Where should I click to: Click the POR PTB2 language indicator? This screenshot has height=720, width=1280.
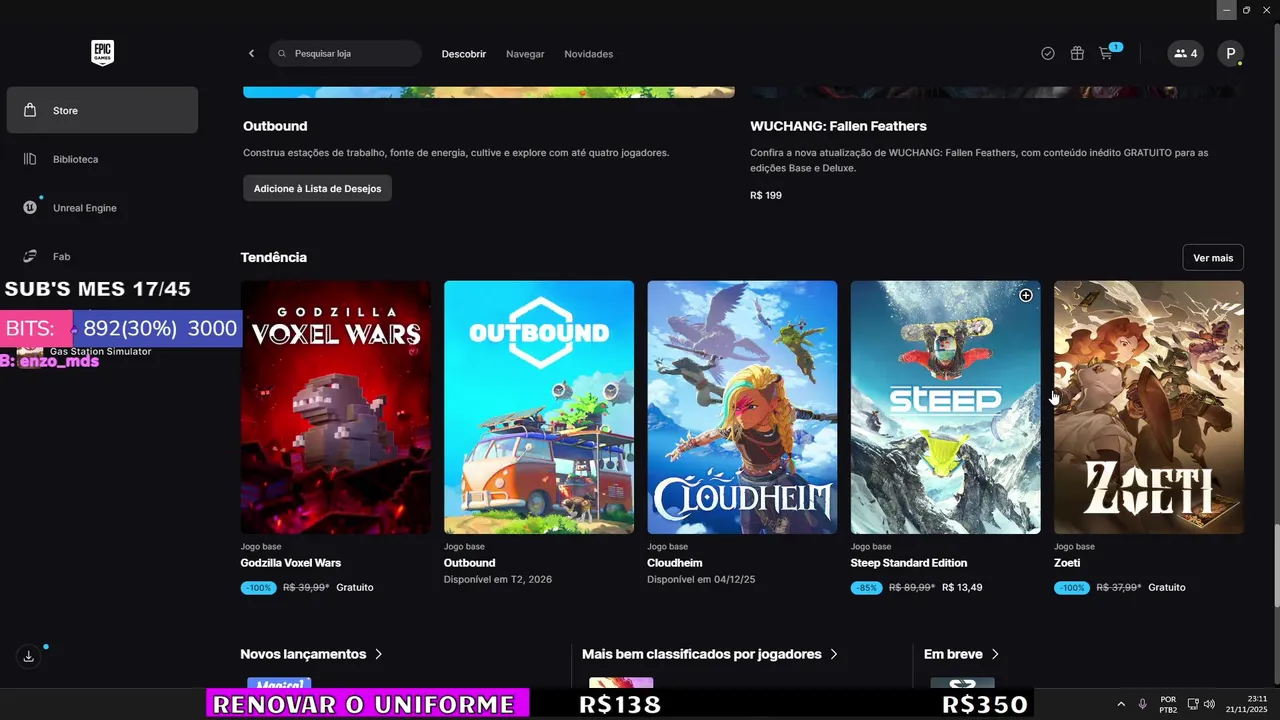[x=1168, y=704]
